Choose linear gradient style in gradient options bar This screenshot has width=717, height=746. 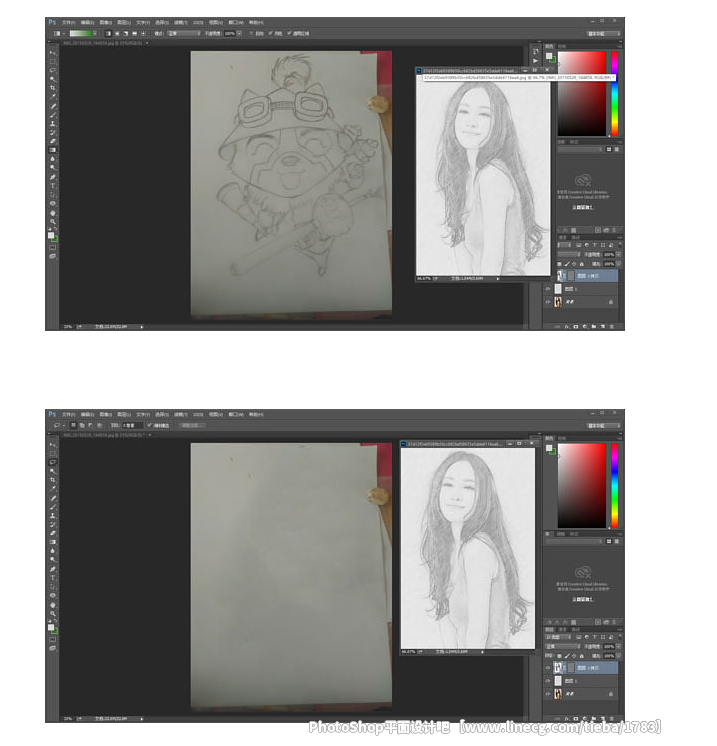(x=108, y=34)
